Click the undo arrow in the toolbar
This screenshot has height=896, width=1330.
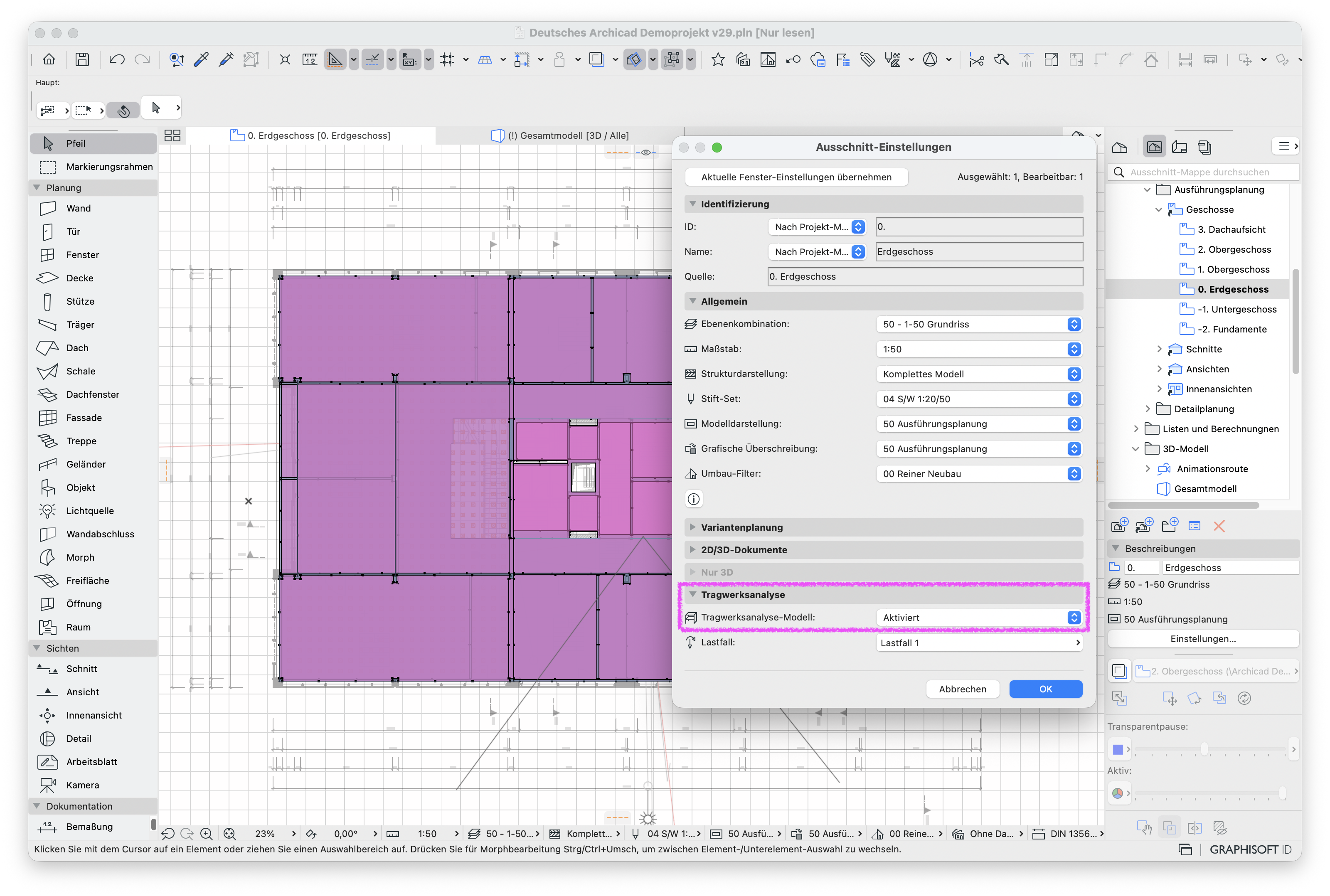coord(116,59)
